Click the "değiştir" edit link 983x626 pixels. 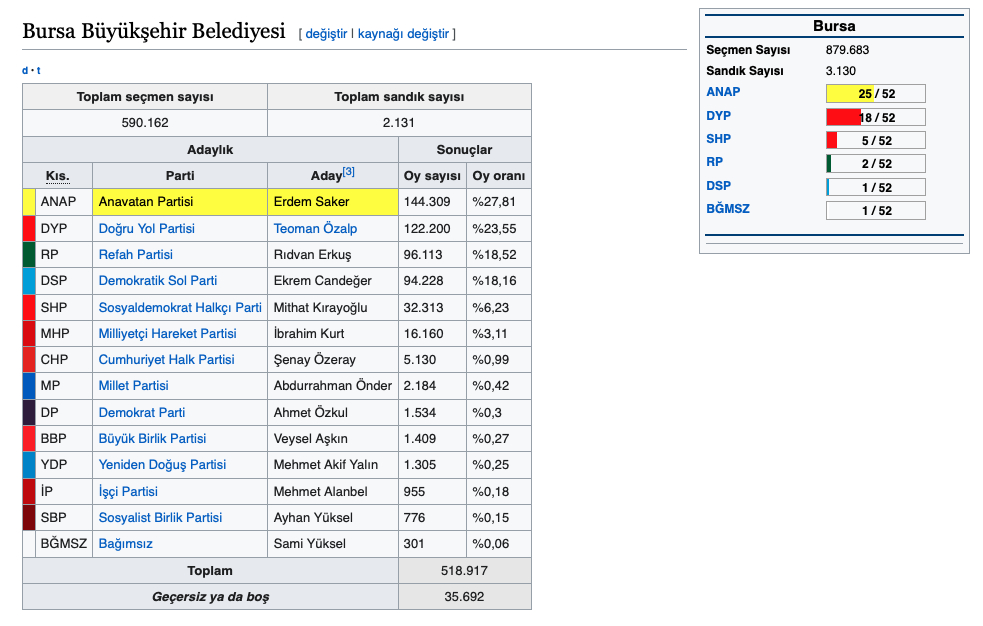click(326, 34)
